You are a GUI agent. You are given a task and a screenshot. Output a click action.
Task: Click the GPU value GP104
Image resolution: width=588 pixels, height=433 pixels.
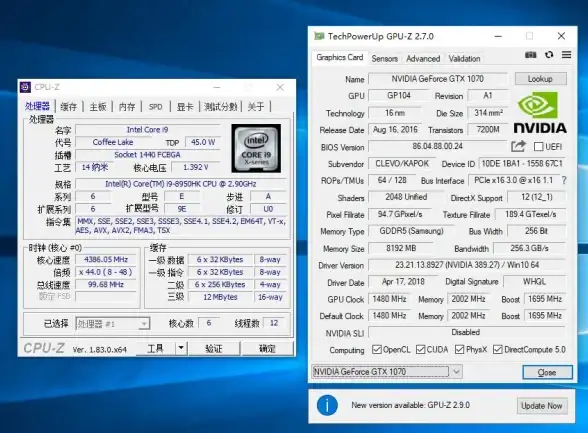pyautogui.click(x=399, y=96)
